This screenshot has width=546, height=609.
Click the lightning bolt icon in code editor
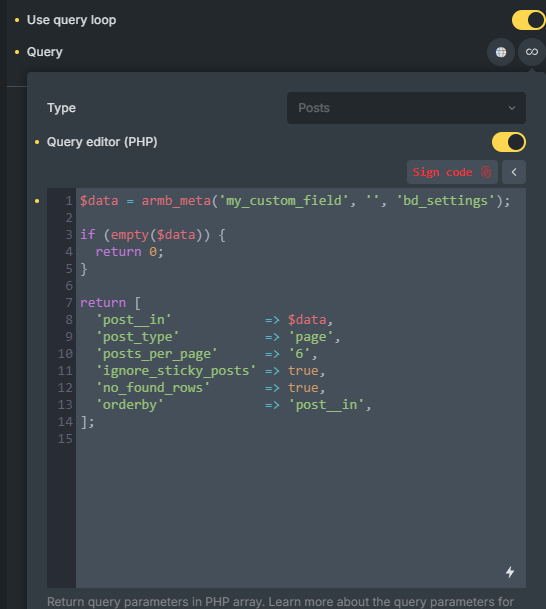pos(510,572)
